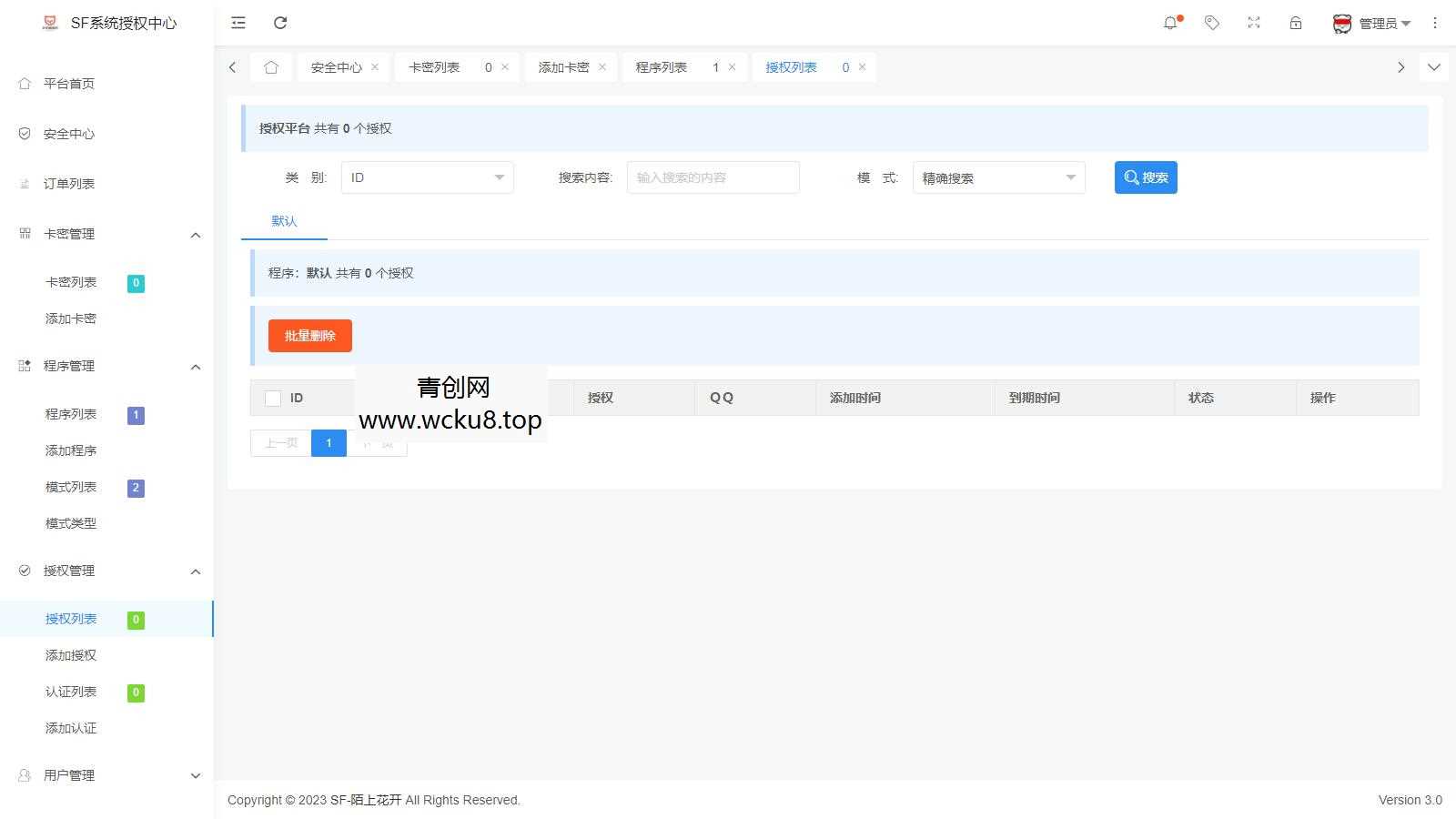Select page 1 in pagination

pos(329,443)
